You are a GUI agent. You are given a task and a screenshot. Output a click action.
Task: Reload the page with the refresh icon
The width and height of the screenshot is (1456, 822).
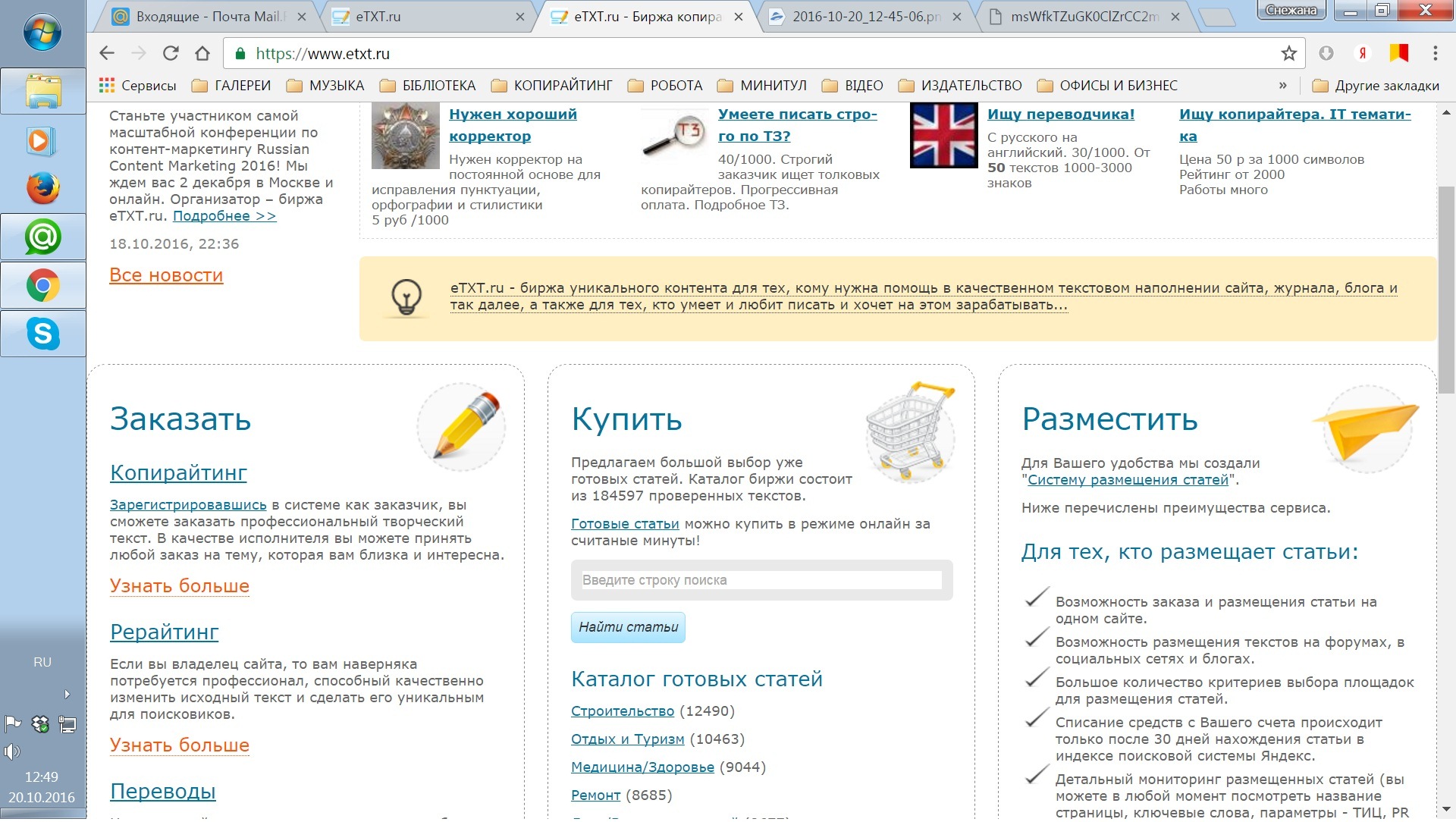click(x=171, y=53)
